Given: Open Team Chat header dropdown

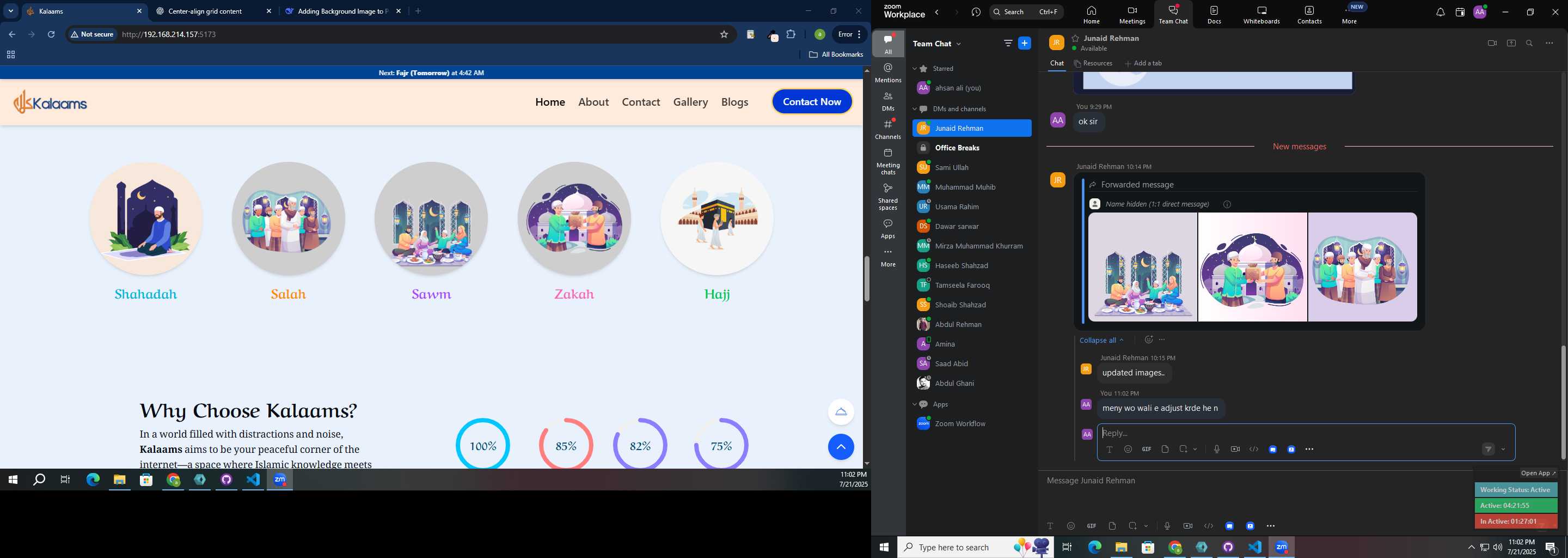Looking at the screenshot, I should pyautogui.click(x=959, y=44).
